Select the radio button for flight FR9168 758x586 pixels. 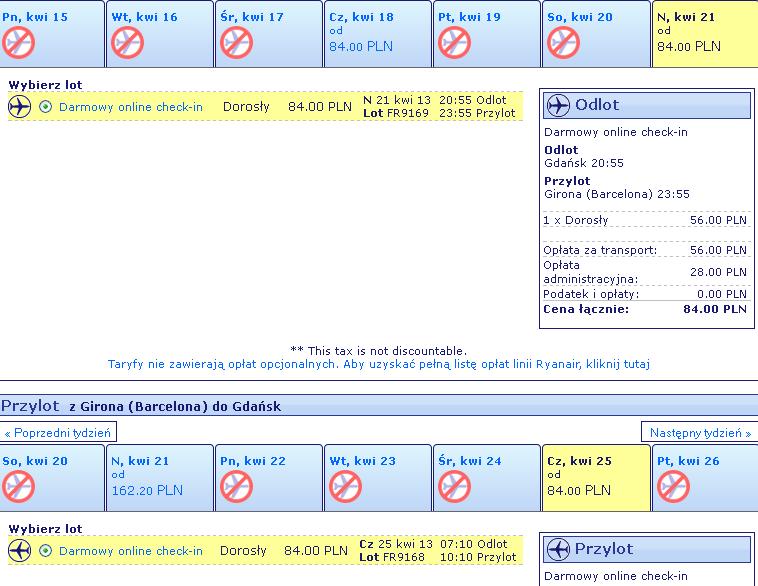pos(45,550)
